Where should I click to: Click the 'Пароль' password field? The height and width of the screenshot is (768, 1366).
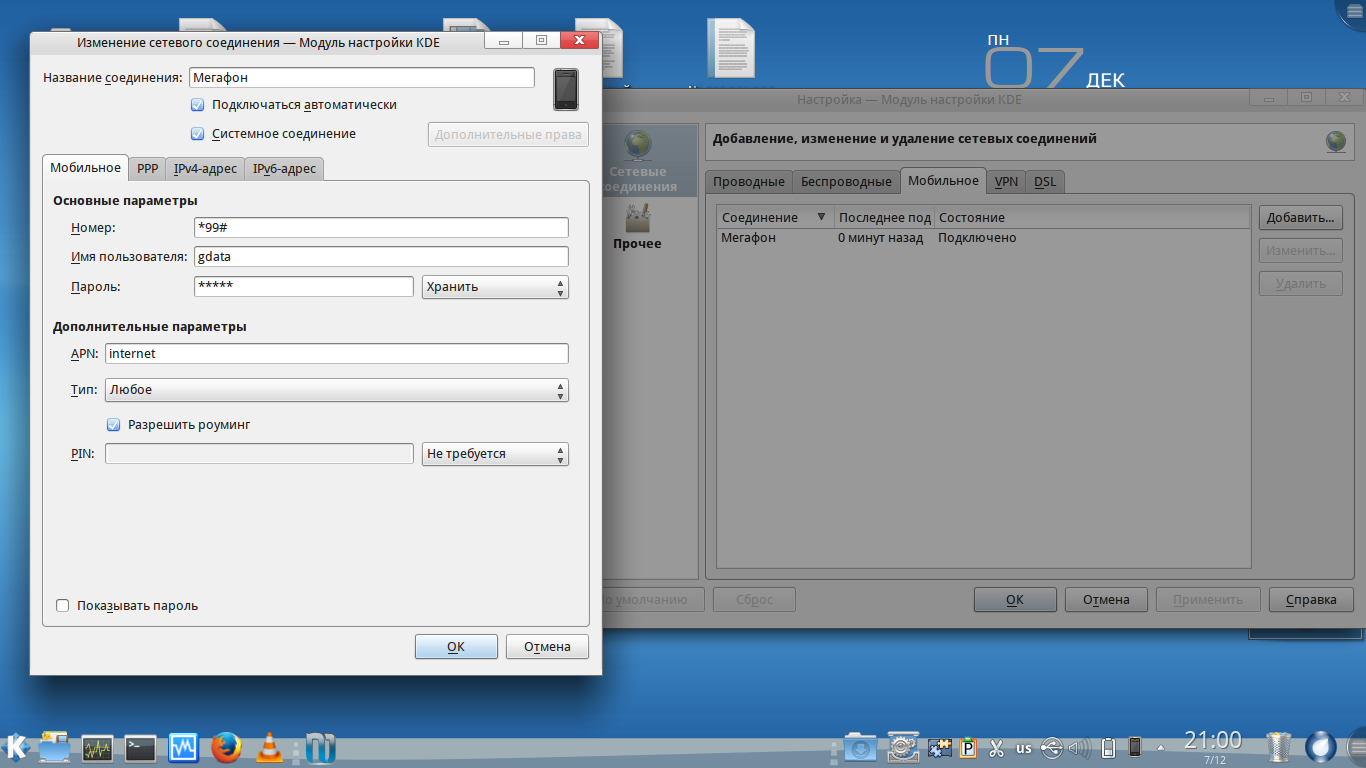(x=303, y=287)
